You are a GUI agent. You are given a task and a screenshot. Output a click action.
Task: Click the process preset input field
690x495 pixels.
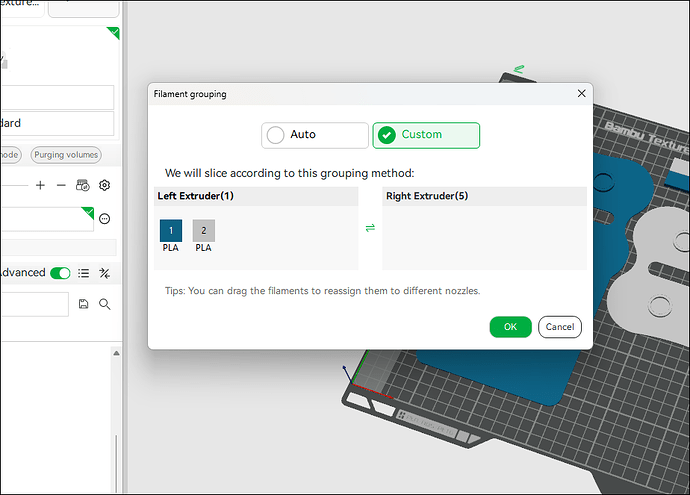click(x=34, y=304)
